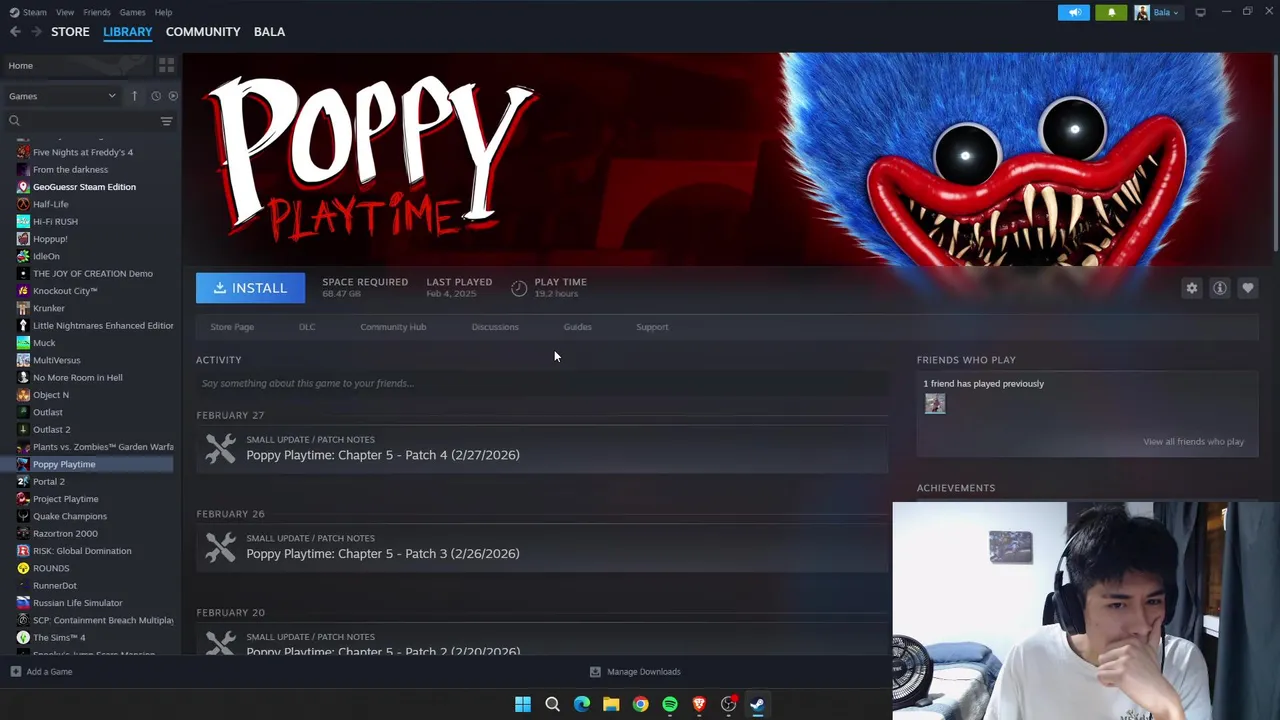
Task: Click the sort ascending arrow icon
Action: coord(134,96)
